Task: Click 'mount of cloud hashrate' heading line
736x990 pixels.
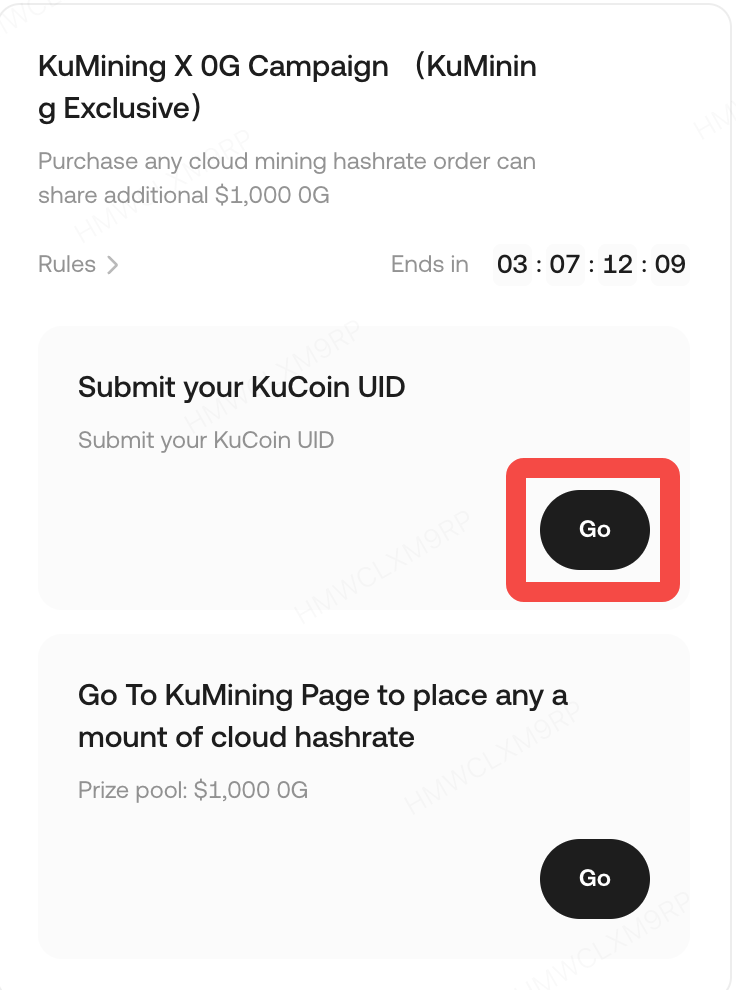Action: click(x=246, y=738)
